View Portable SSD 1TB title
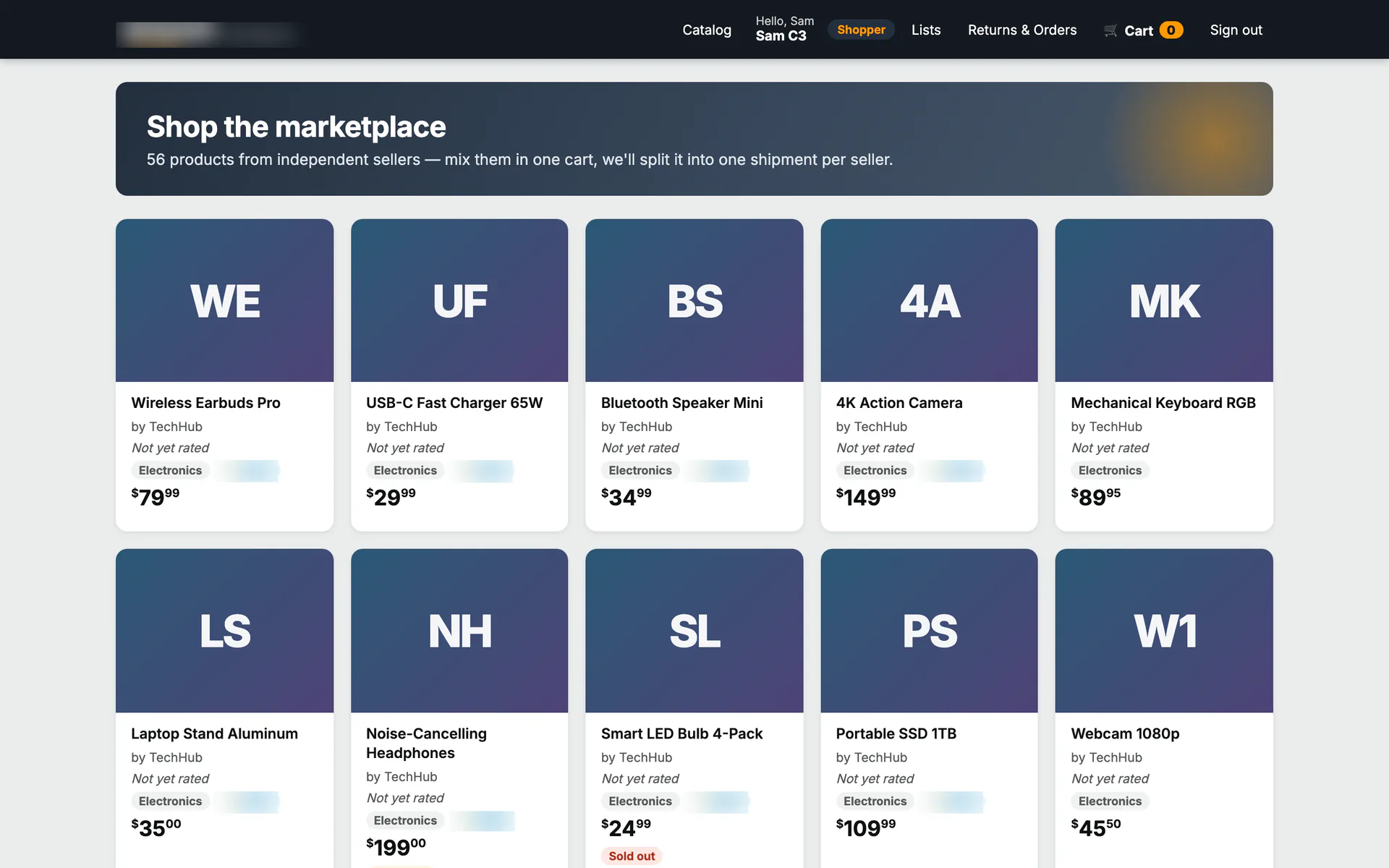1389x868 pixels. tap(896, 733)
